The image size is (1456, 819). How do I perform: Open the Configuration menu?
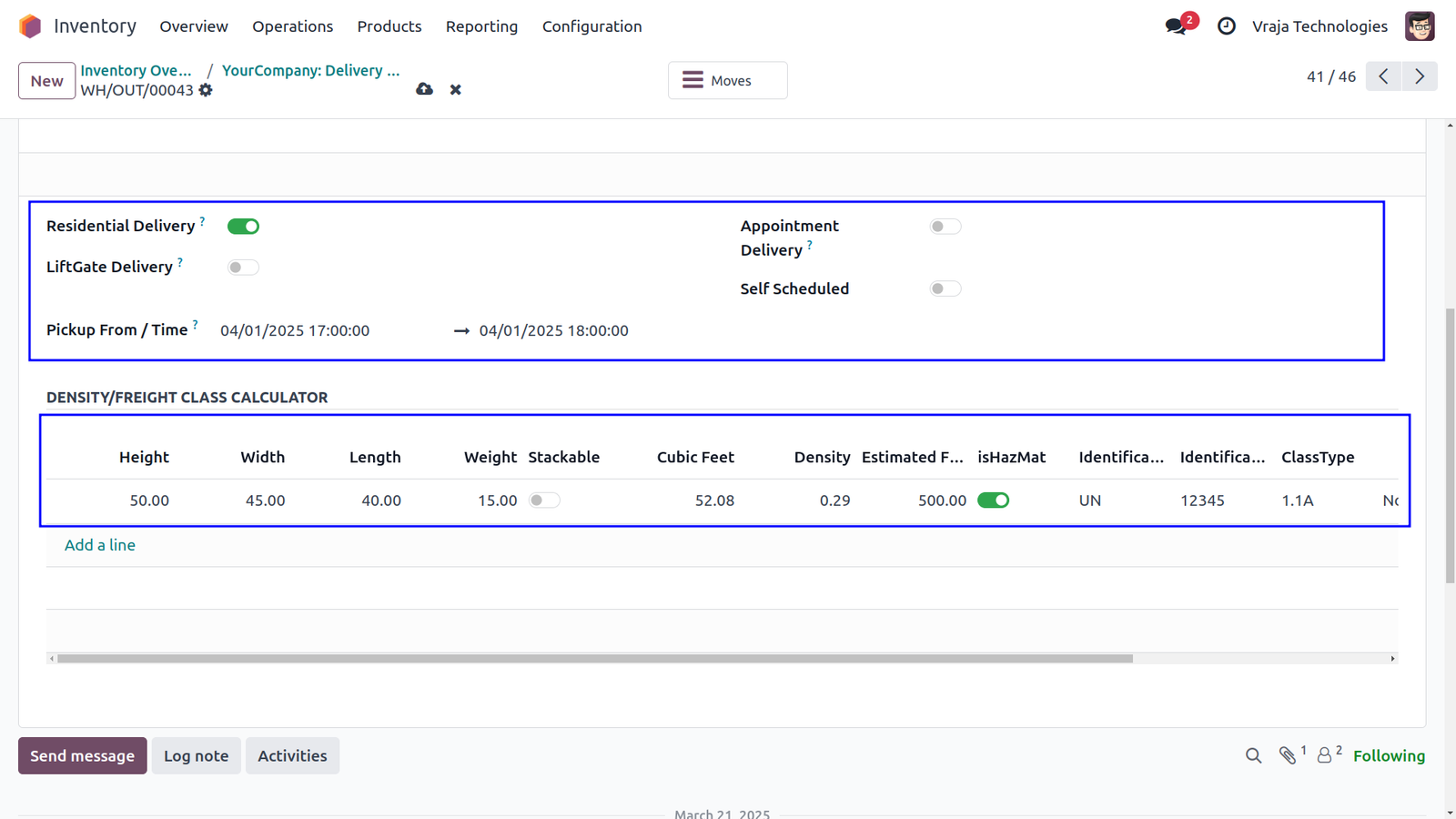[x=592, y=26]
